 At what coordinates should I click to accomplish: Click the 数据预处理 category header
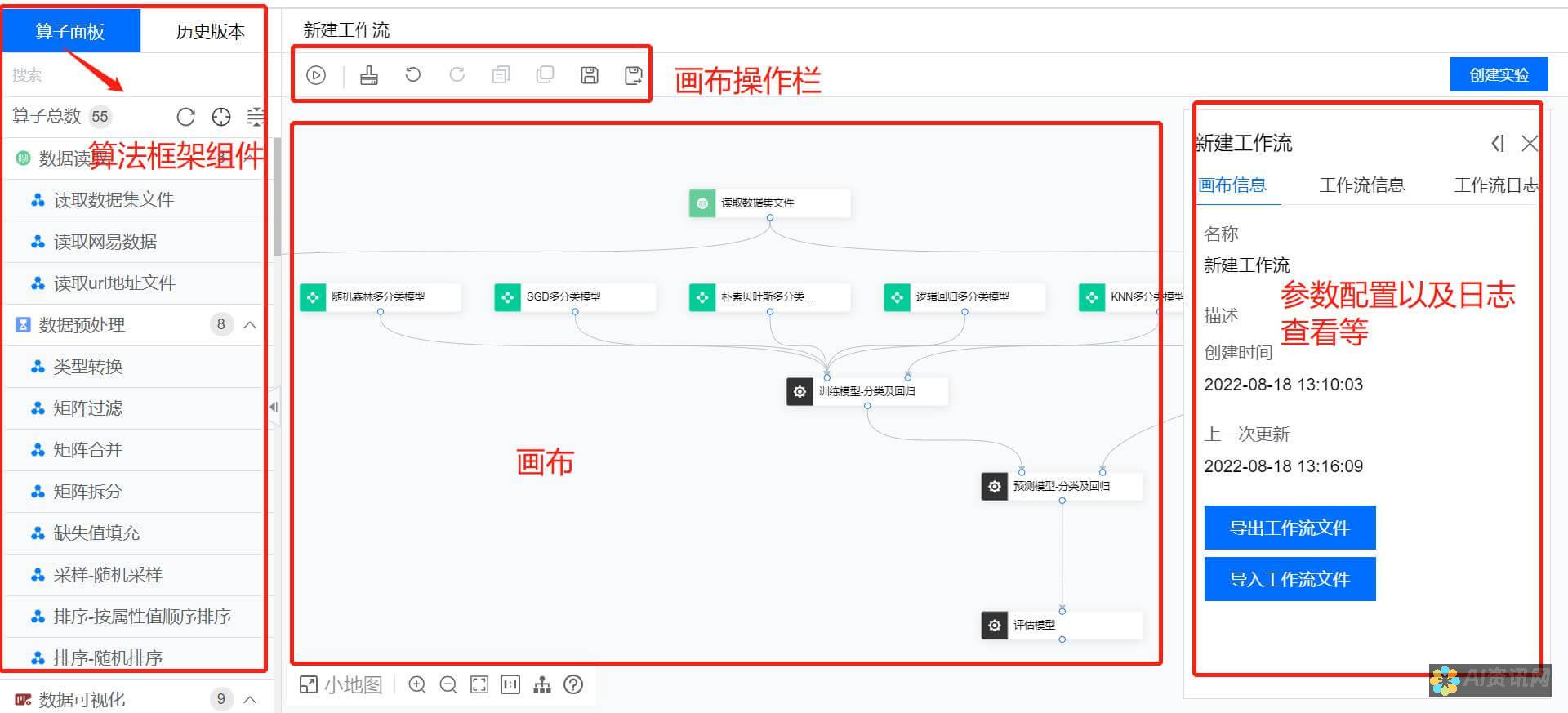135,325
